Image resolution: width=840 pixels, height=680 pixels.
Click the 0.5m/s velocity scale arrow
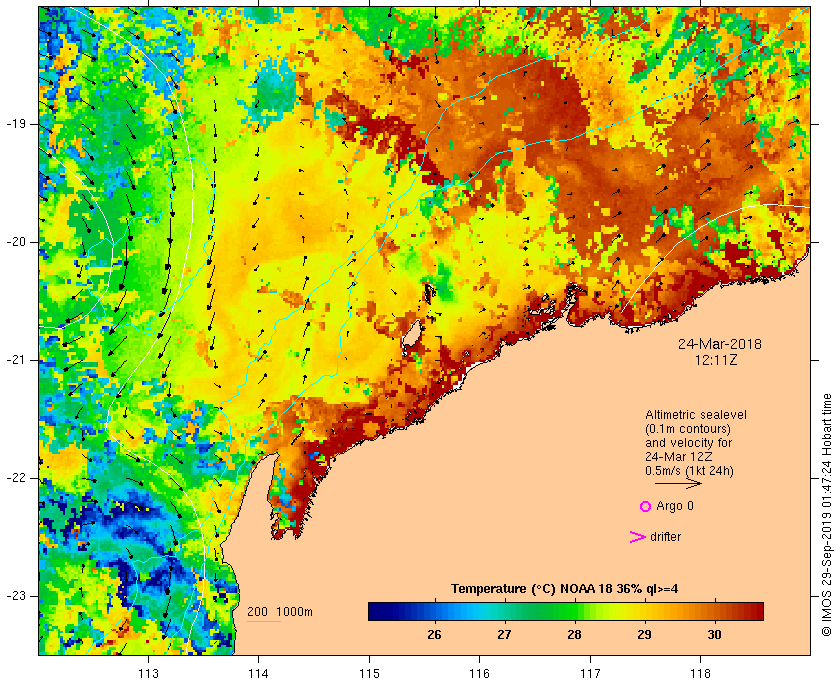[x=678, y=483]
